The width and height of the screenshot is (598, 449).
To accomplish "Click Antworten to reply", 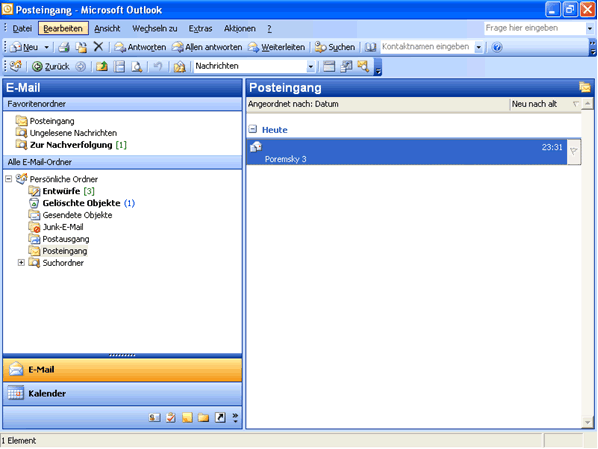I will 140,47.
